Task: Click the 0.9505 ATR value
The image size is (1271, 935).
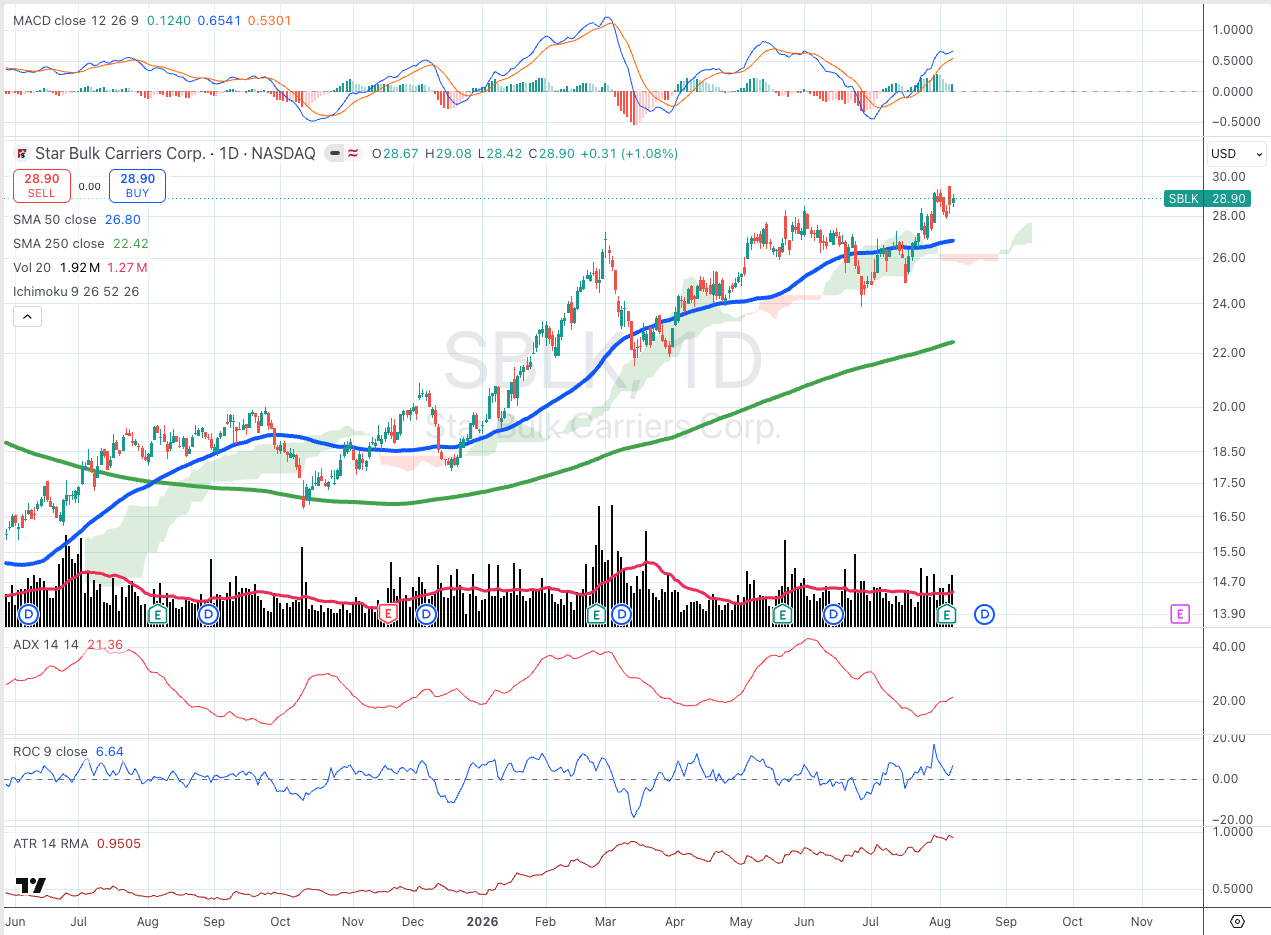Action: pyautogui.click(x=120, y=844)
